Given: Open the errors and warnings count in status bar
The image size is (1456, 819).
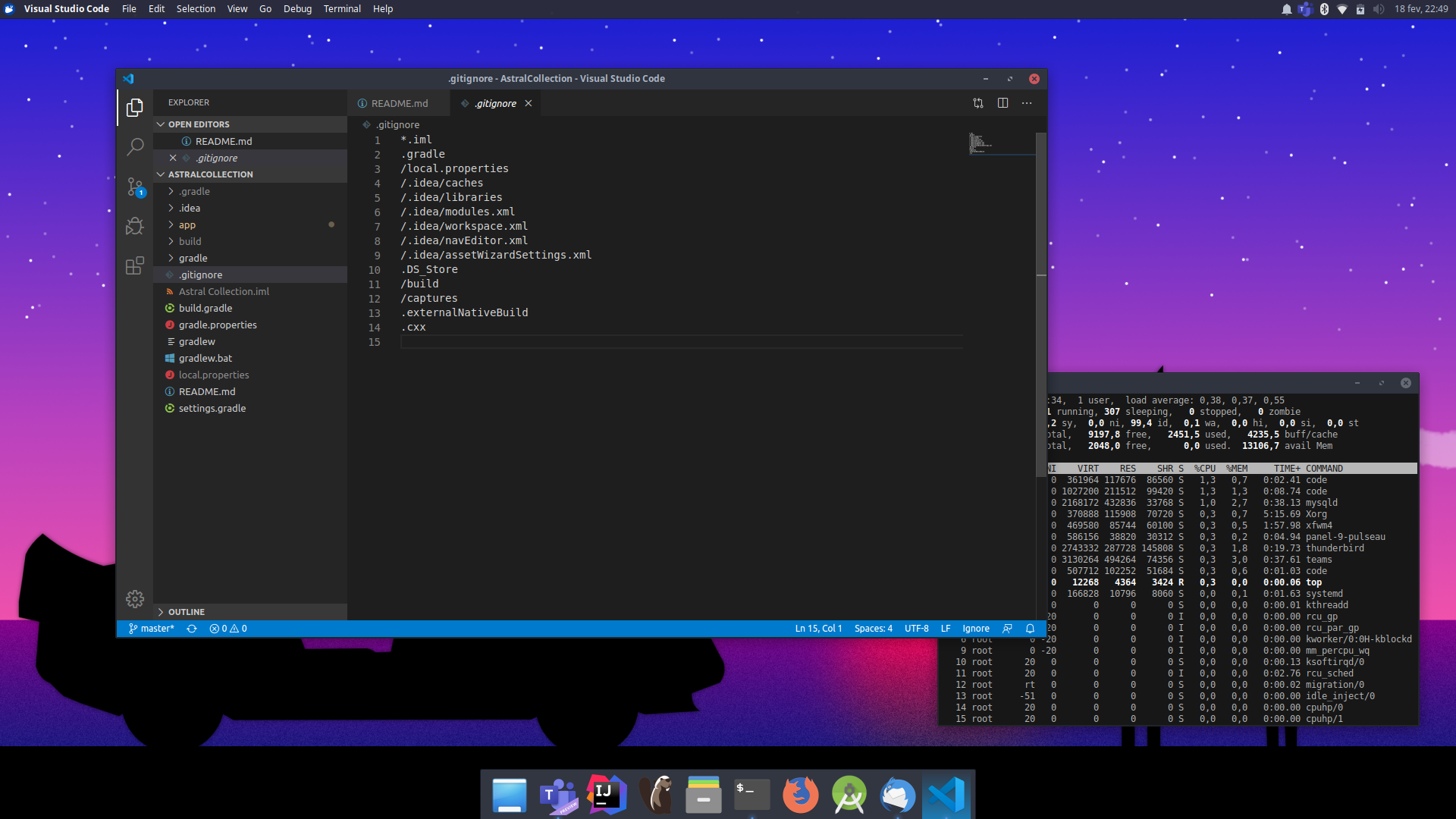Looking at the screenshot, I should [x=228, y=629].
